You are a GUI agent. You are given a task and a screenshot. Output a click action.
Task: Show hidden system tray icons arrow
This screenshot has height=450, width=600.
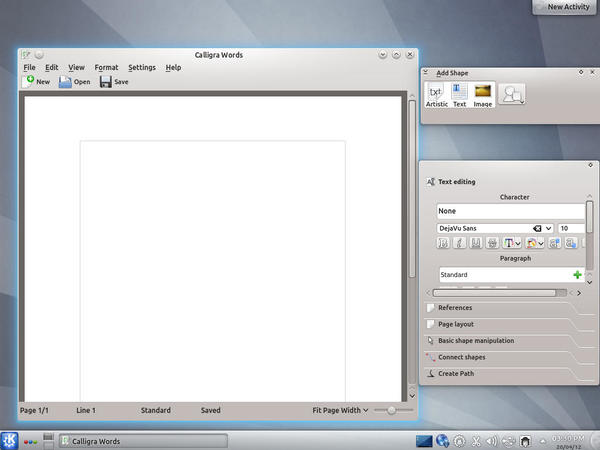(x=543, y=441)
